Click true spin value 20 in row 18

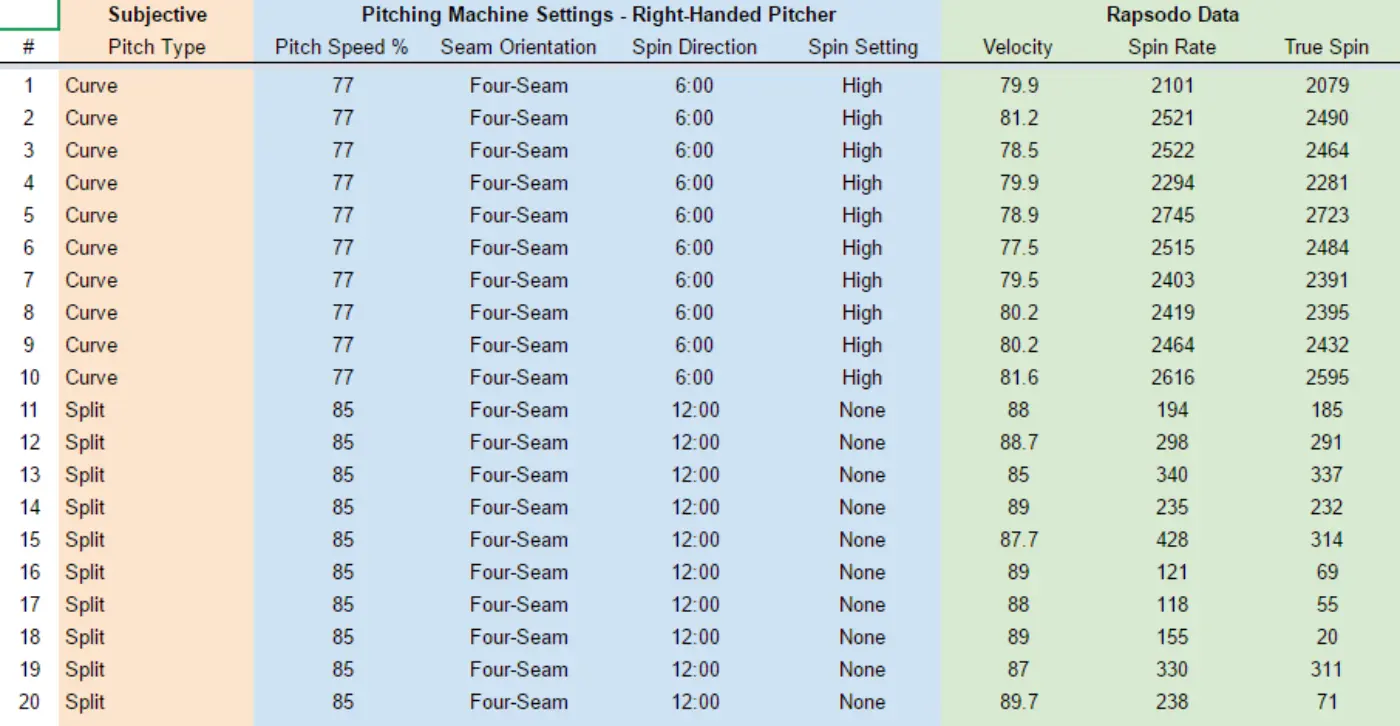(x=1327, y=637)
